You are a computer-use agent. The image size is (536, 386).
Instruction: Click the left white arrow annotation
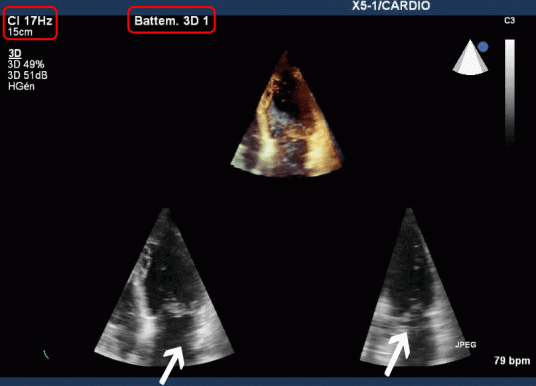(172, 364)
